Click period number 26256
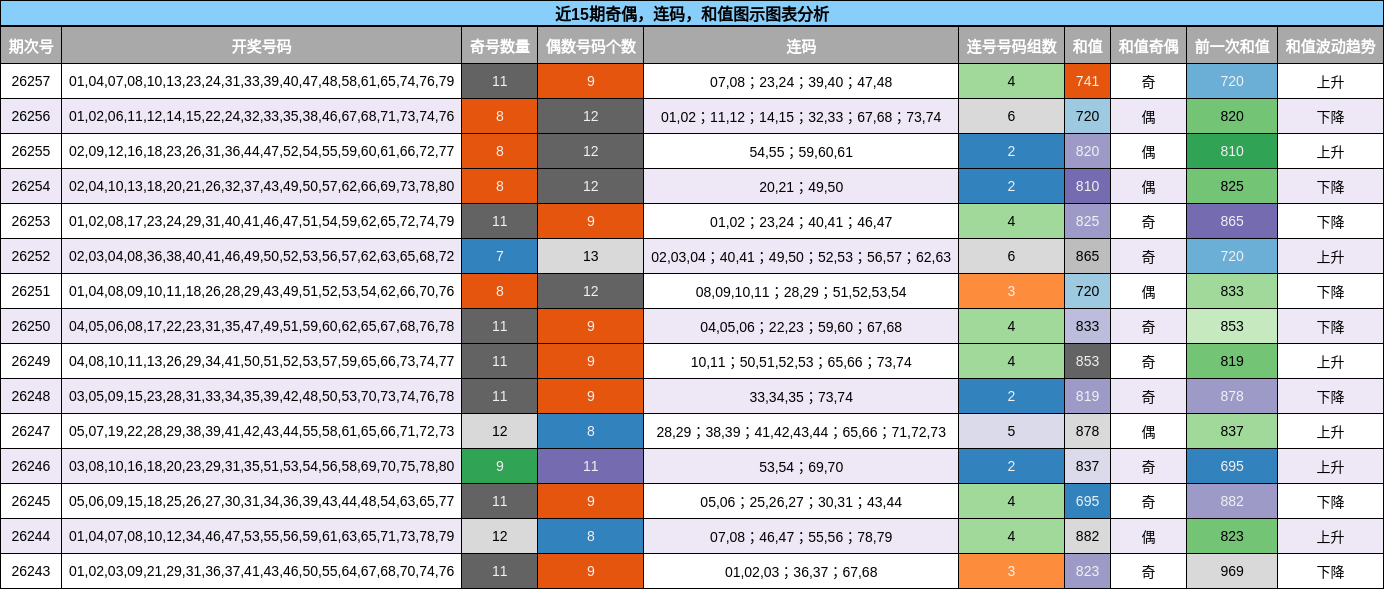Viewport: 1384px width, 589px height. (31, 116)
